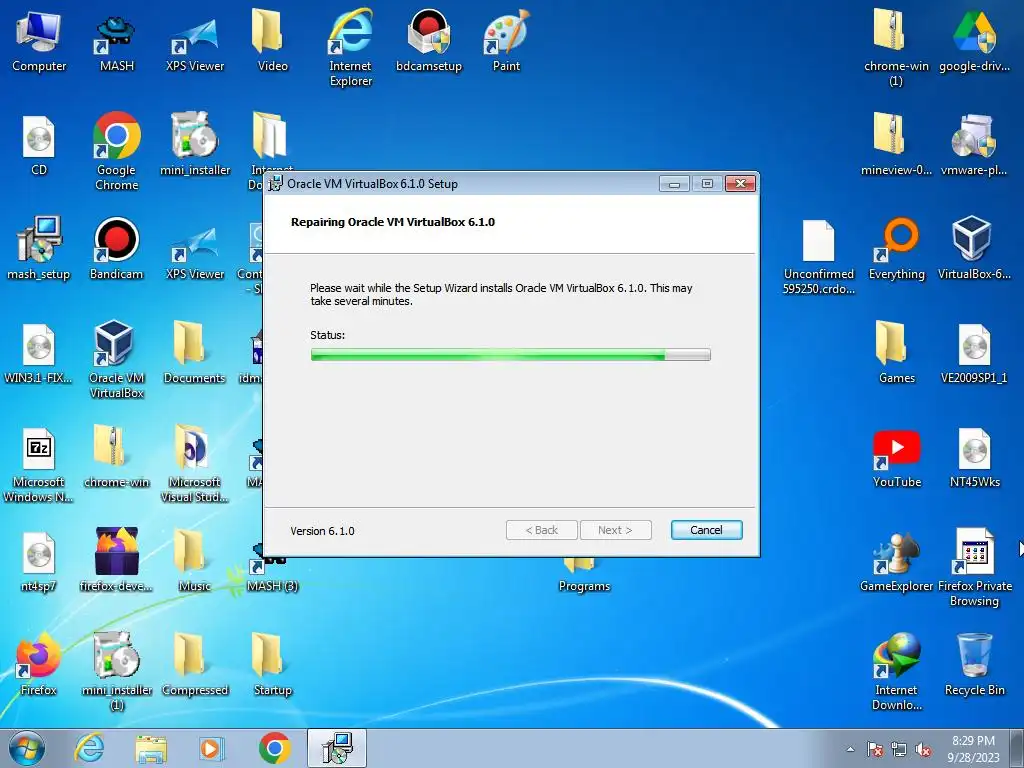Switch to VirtualBox setup taskbar button
This screenshot has height=768, width=1024.
point(337,748)
